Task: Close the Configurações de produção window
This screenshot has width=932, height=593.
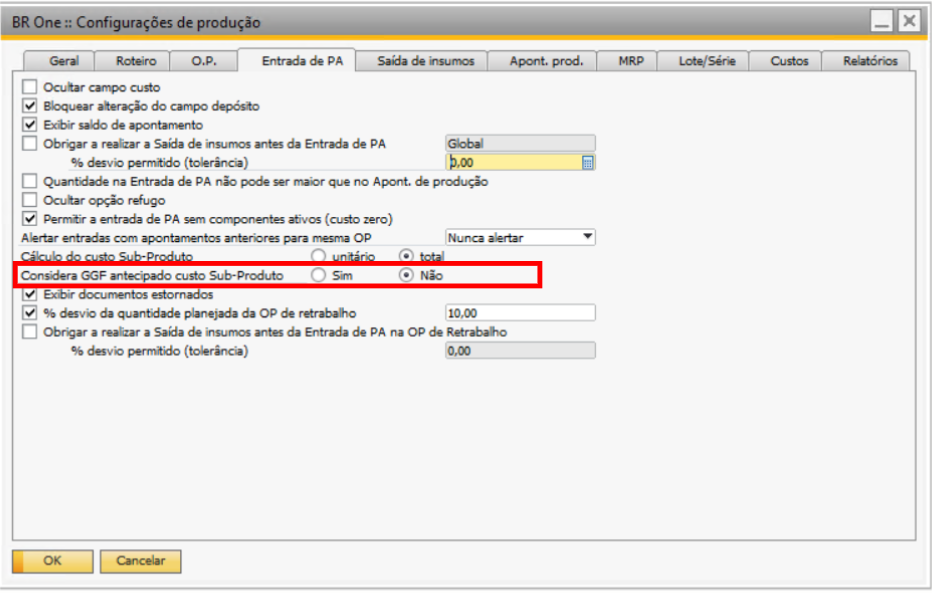Action: 907,21
